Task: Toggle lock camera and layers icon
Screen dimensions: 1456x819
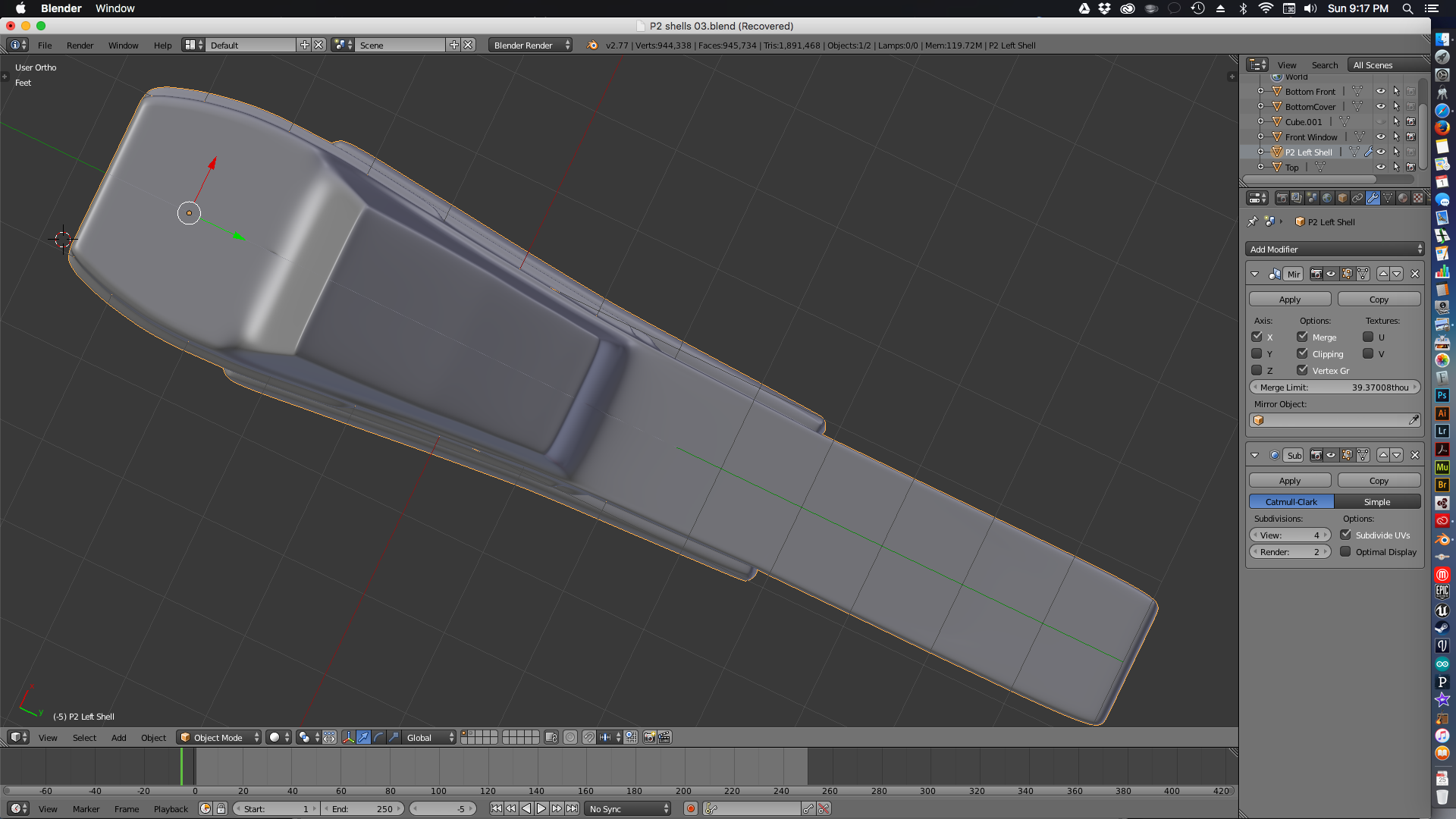Action: tap(551, 737)
